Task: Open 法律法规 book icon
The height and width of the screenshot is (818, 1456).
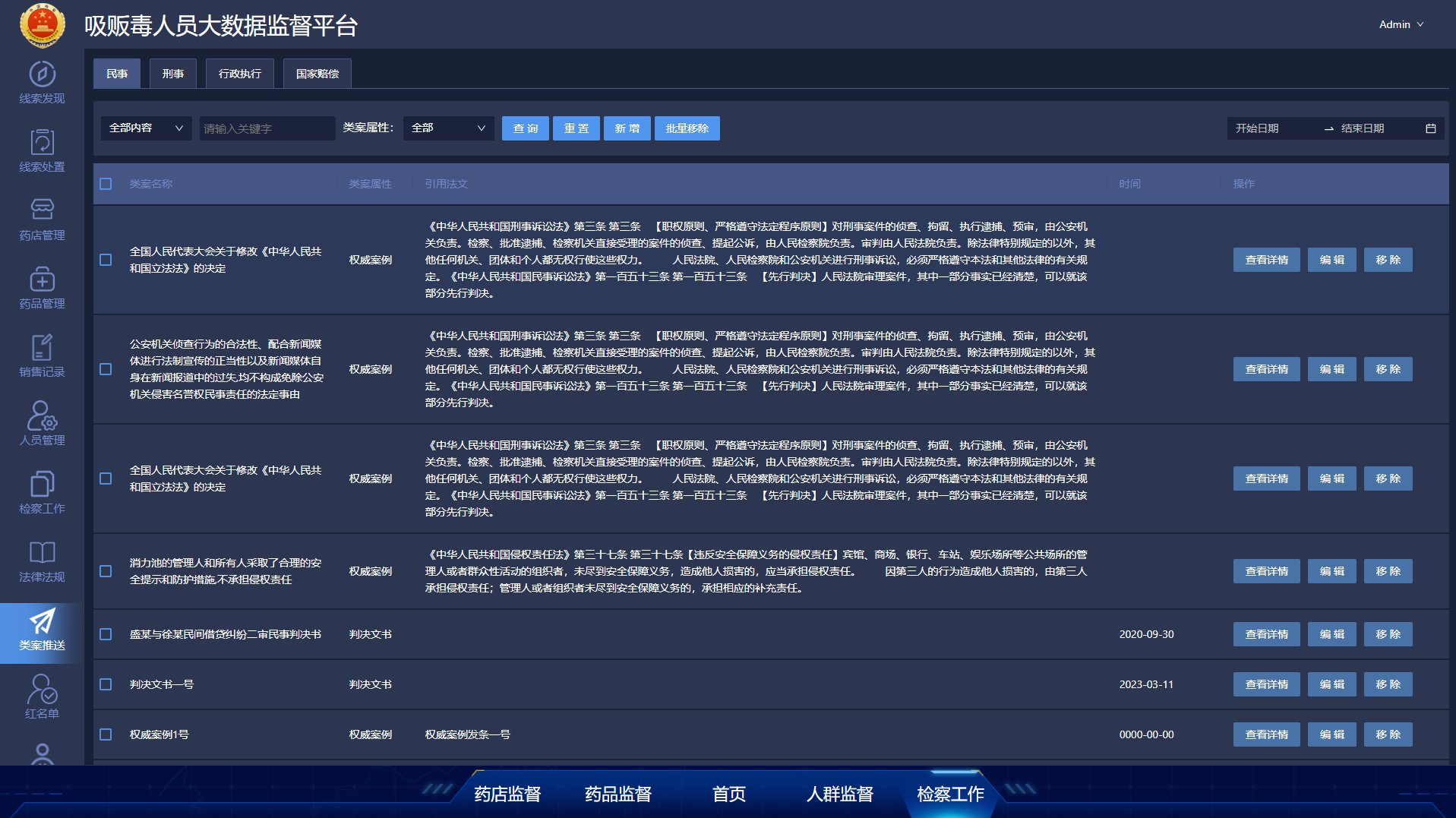Action: click(42, 553)
